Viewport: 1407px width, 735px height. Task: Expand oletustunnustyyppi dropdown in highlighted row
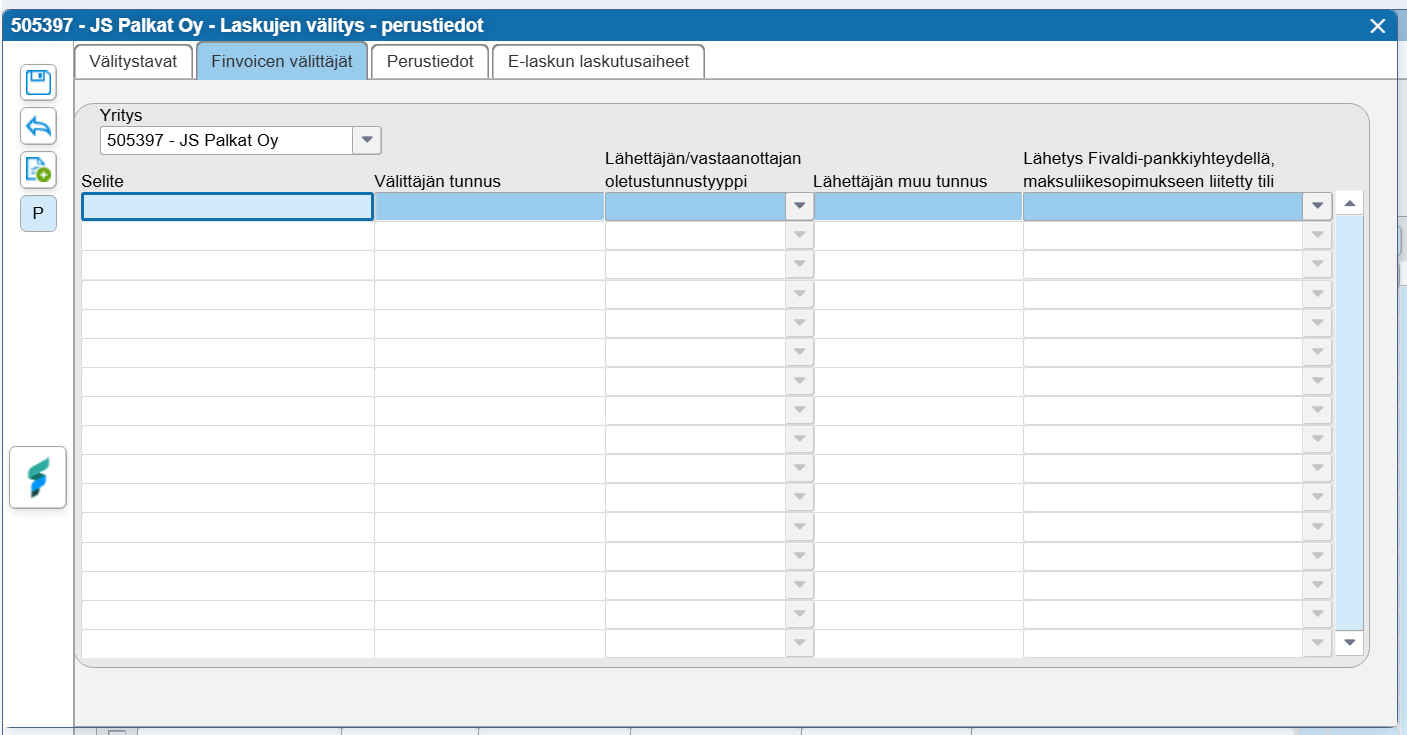(x=799, y=206)
